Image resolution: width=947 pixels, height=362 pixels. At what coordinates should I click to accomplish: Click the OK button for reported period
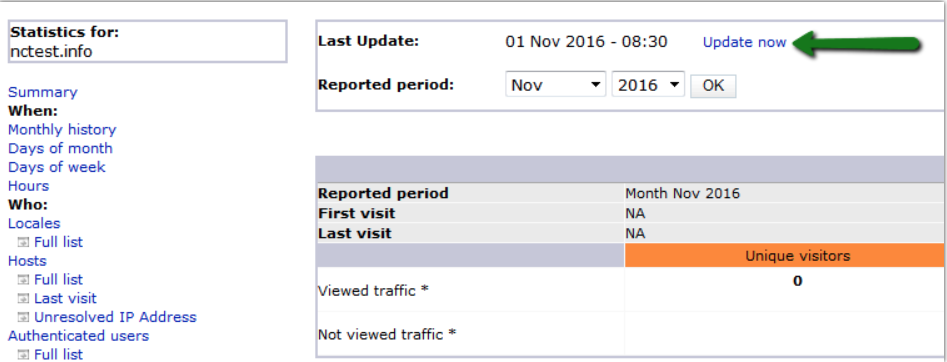tap(713, 85)
